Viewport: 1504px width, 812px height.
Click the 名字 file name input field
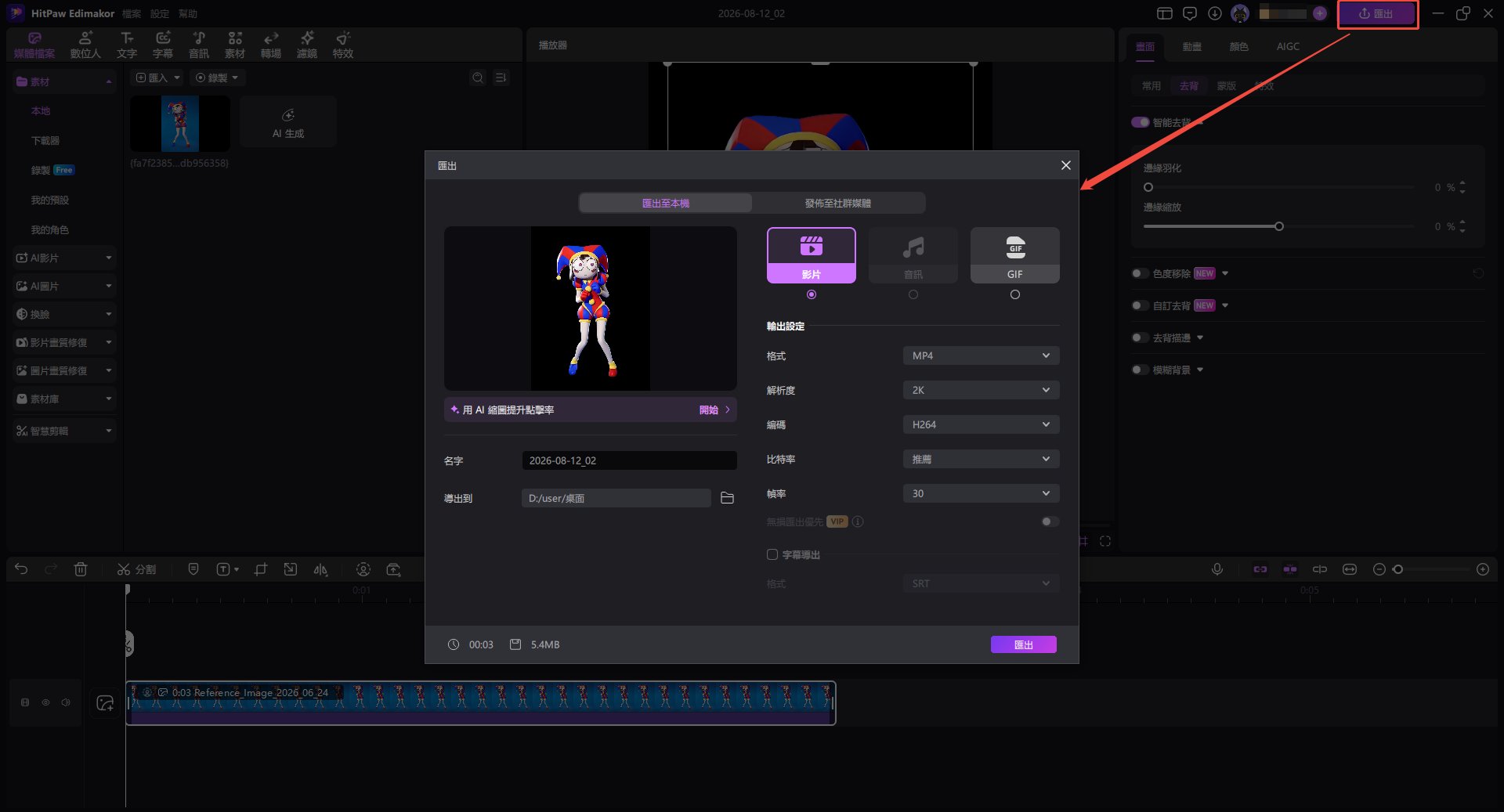[x=629, y=460]
